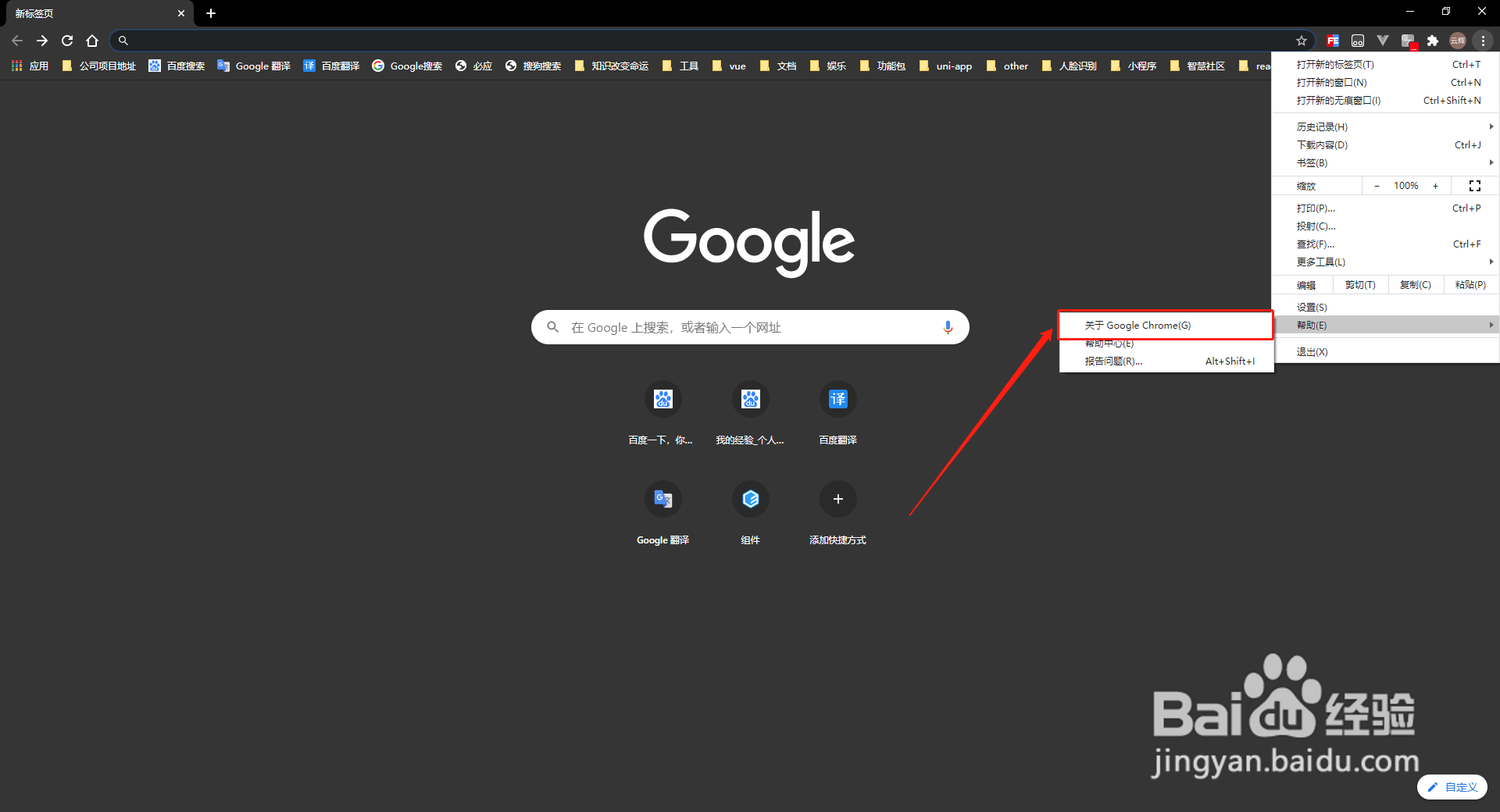Open the 功能包 bookmark folder
This screenshot has width=1500, height=812.
coord(882,66)
